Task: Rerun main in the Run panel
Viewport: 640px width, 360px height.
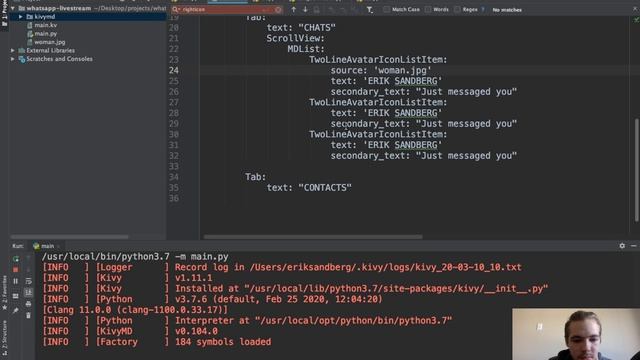Action: [x=16, y=259]
